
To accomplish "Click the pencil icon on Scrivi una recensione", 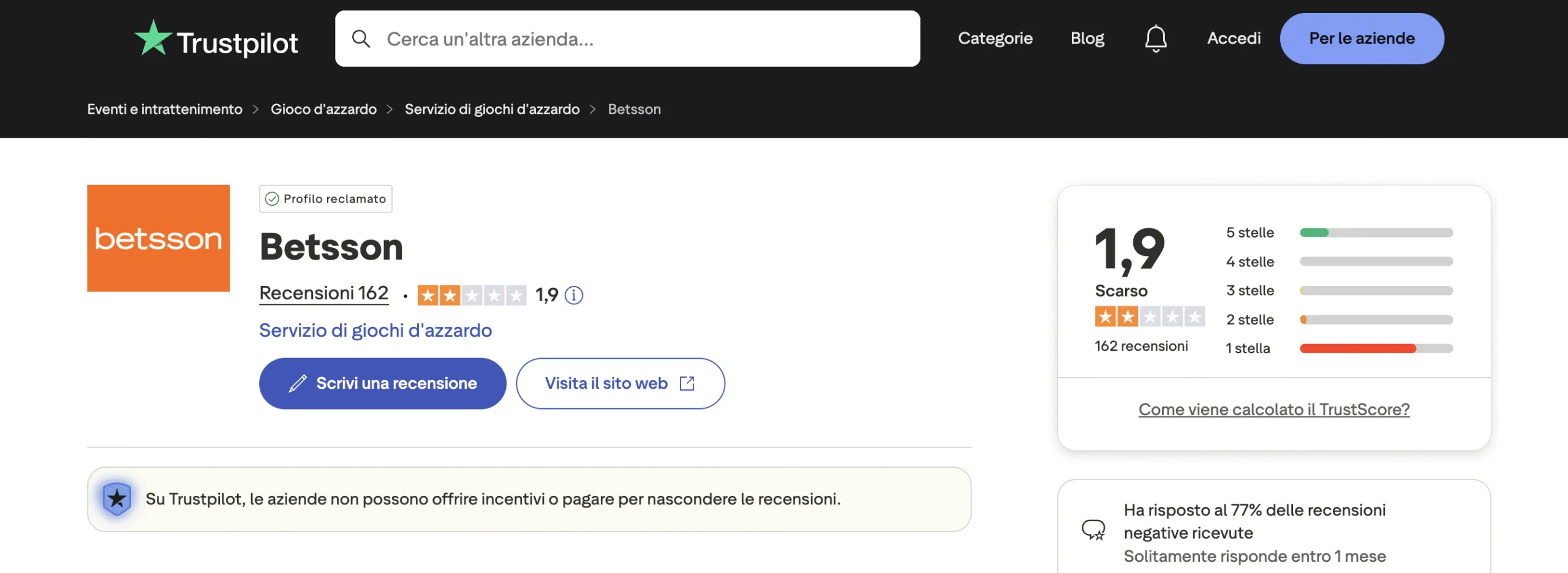I will point(298,383).
